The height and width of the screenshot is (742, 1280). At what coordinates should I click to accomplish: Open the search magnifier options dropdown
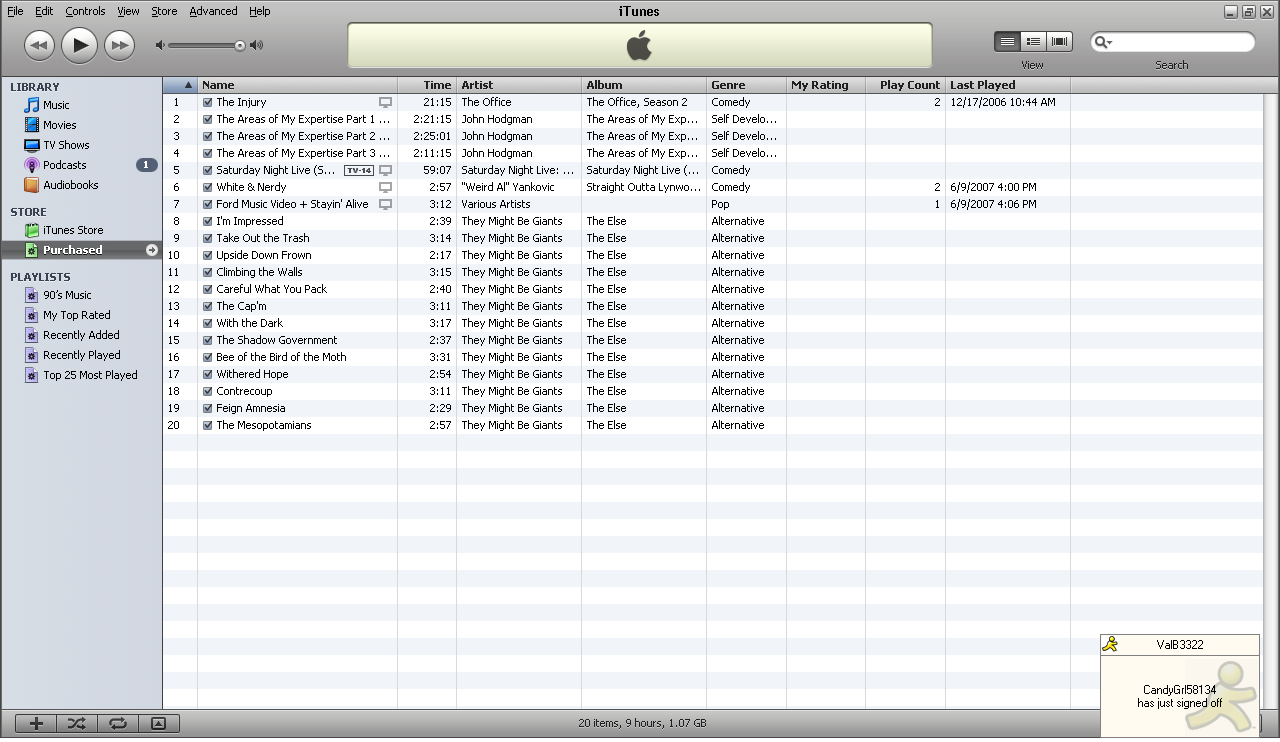point(1103,42)
